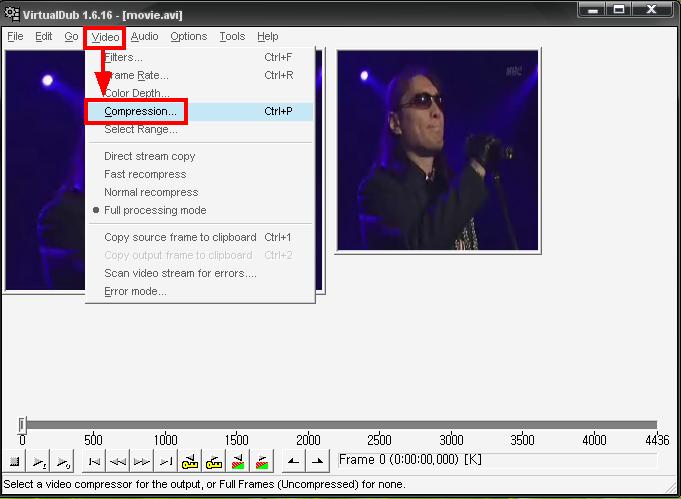Screen dimensions: 681x499
Task: Click the status bar compressor hint text
Action: coord(205,484)
